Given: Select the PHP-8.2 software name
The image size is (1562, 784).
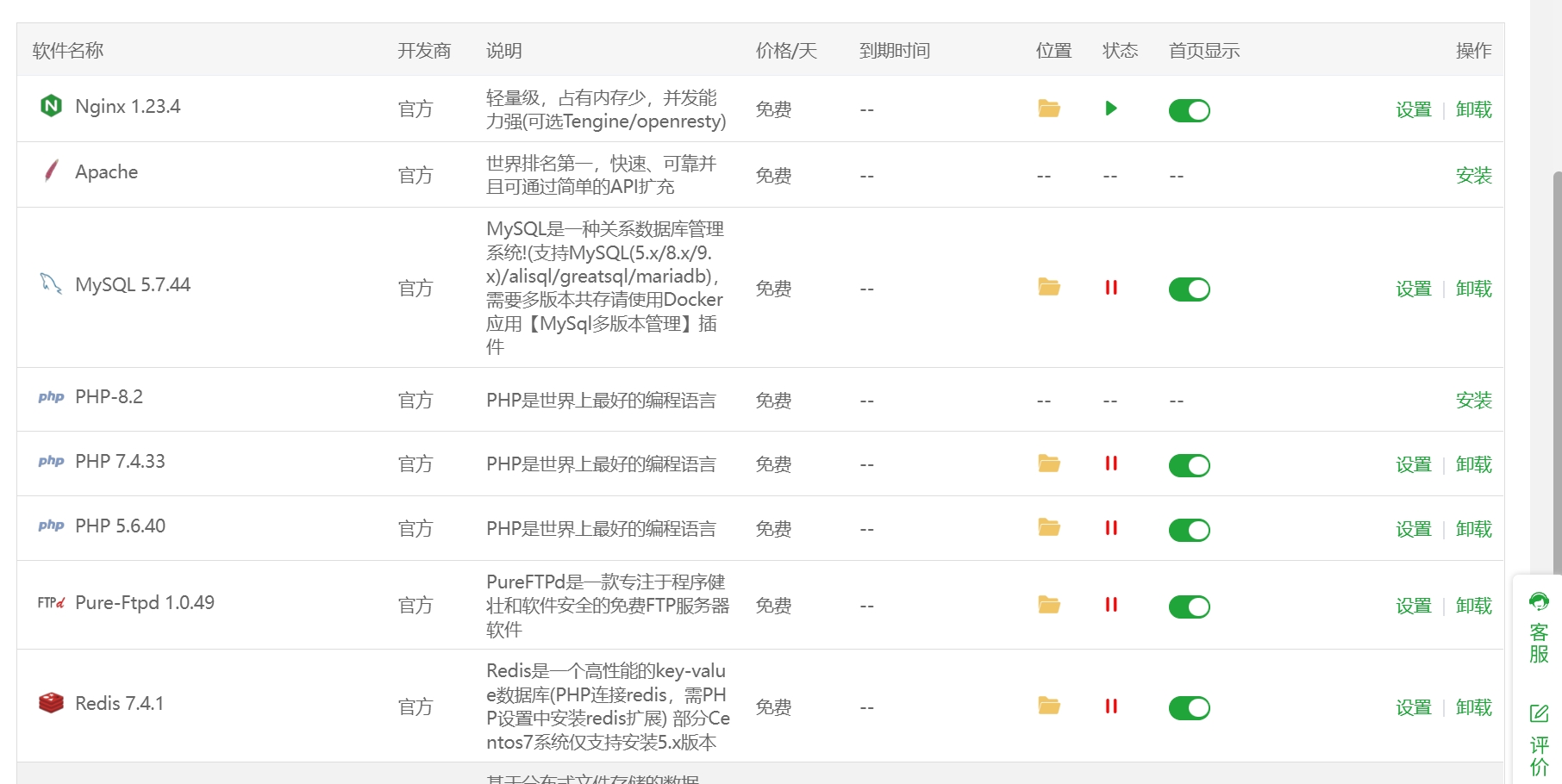Looking at the screenshot, I should (109, 397).
